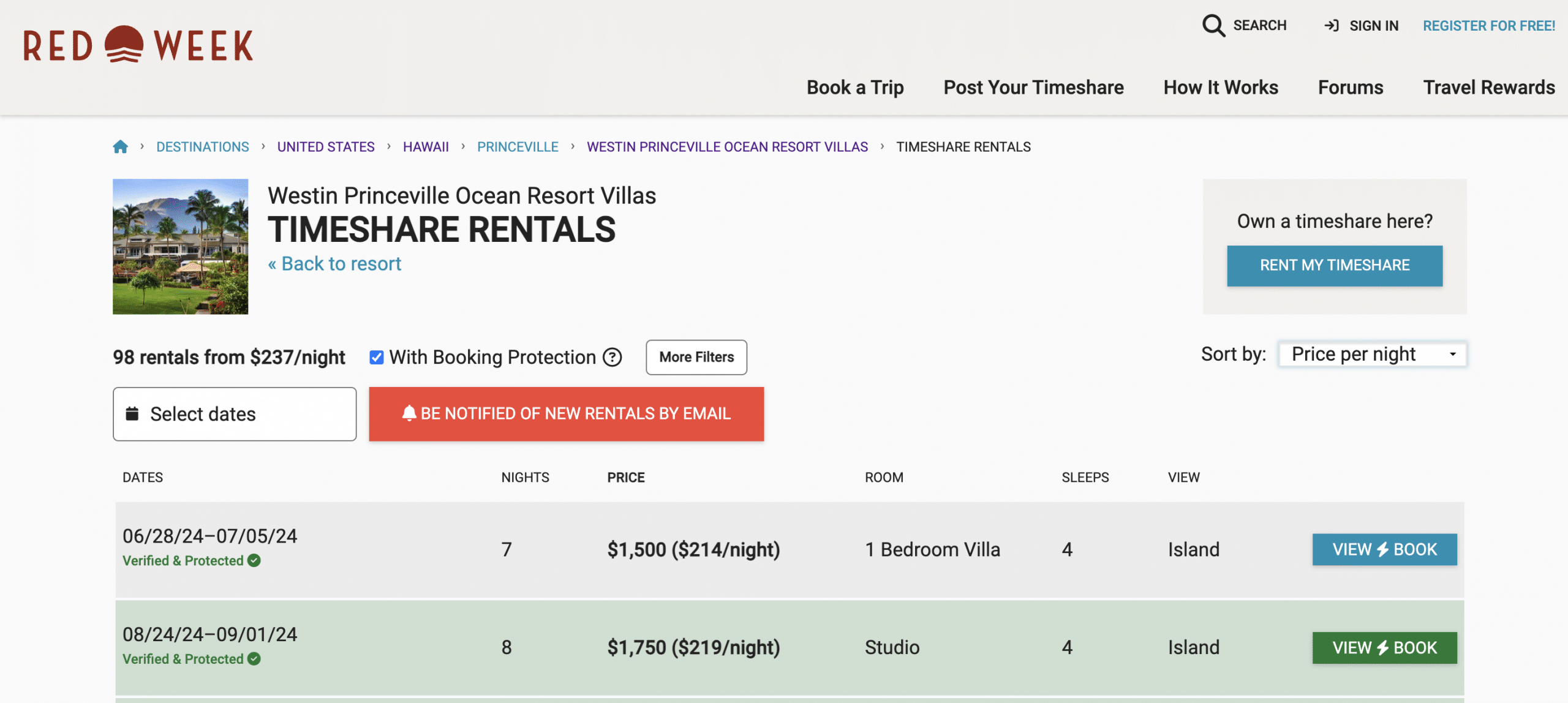Click verified checkmark badge for 08/24/24 rental
Viewport: 1568px width, 703px height.
point(254,659)
